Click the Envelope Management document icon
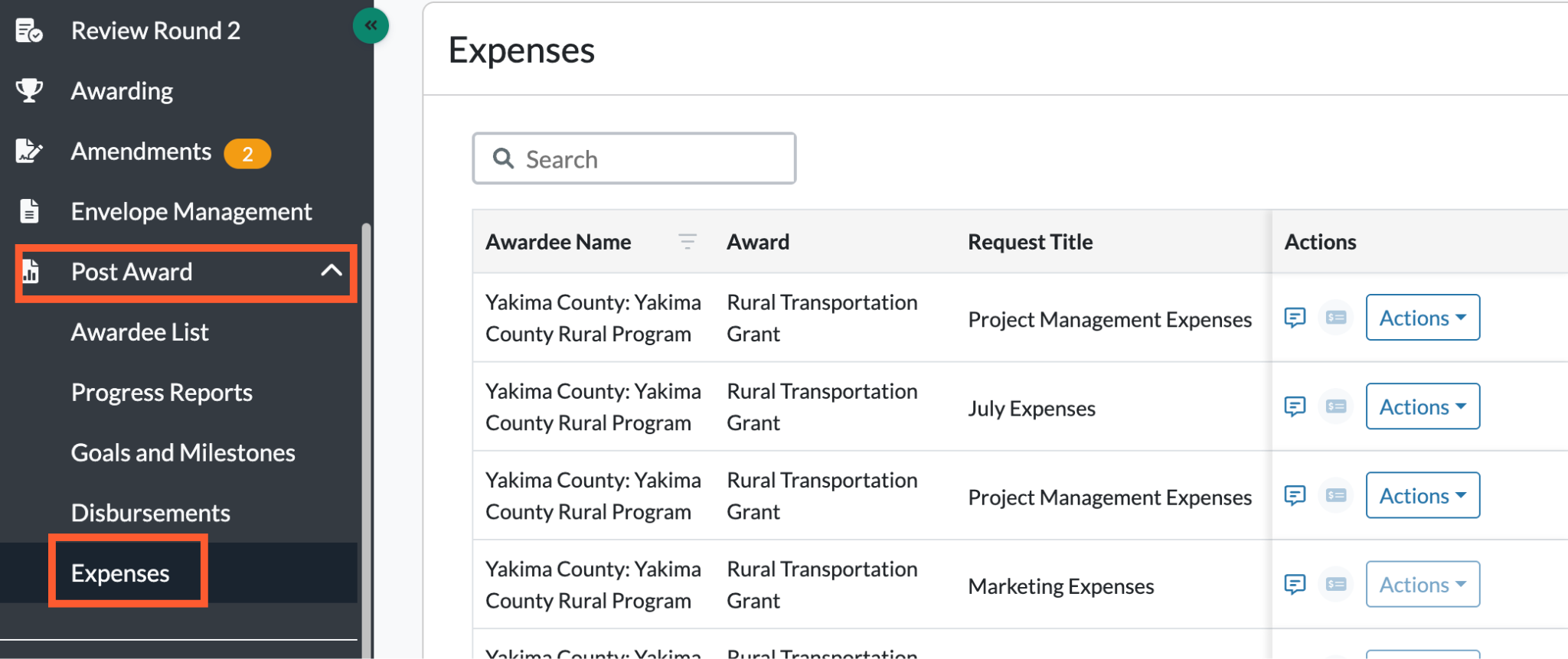1568x659 pixels. click(29, 210)
